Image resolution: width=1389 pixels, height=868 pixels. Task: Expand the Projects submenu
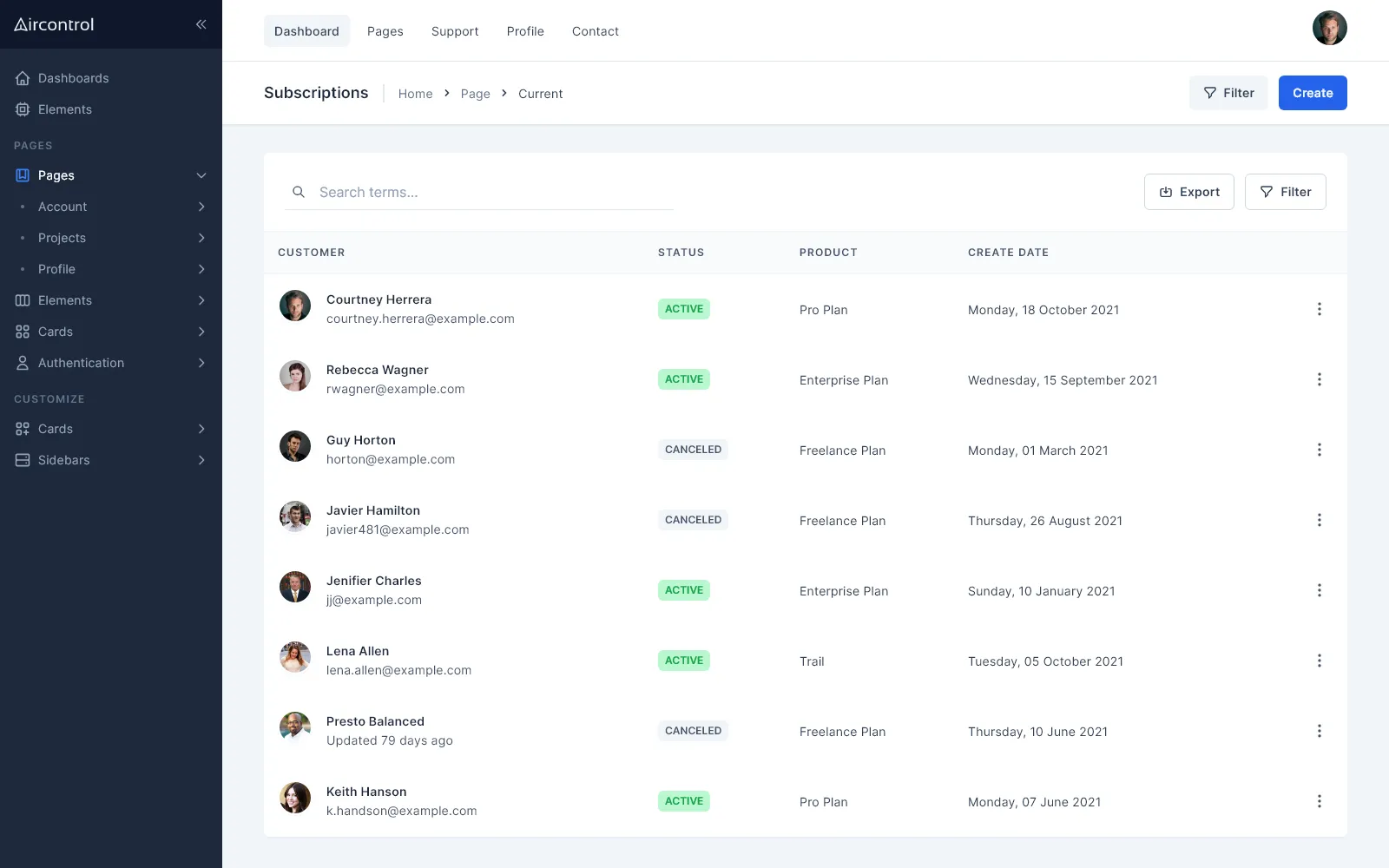point(201,238)
